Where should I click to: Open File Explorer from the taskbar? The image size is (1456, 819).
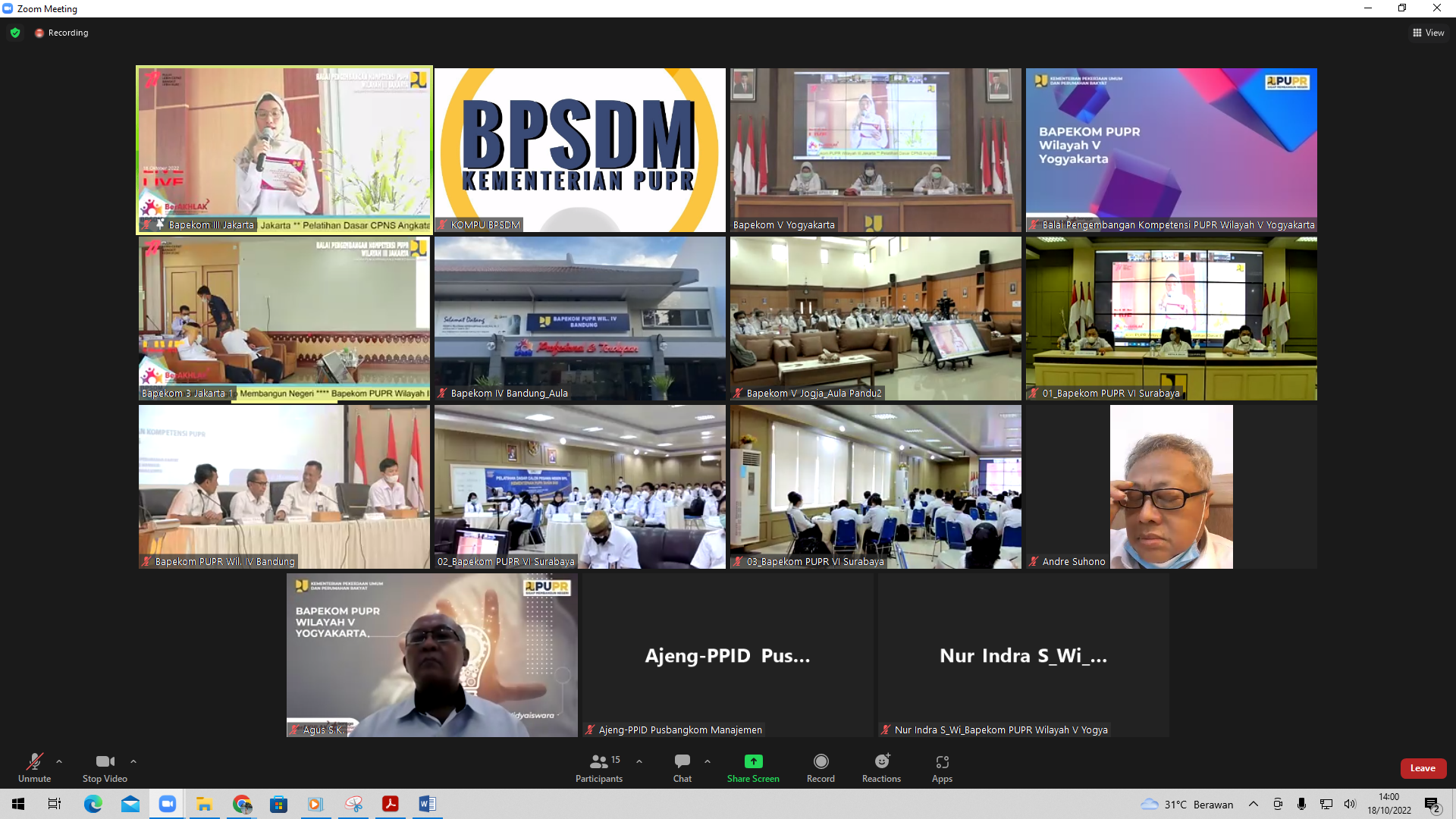coord(205,804)
